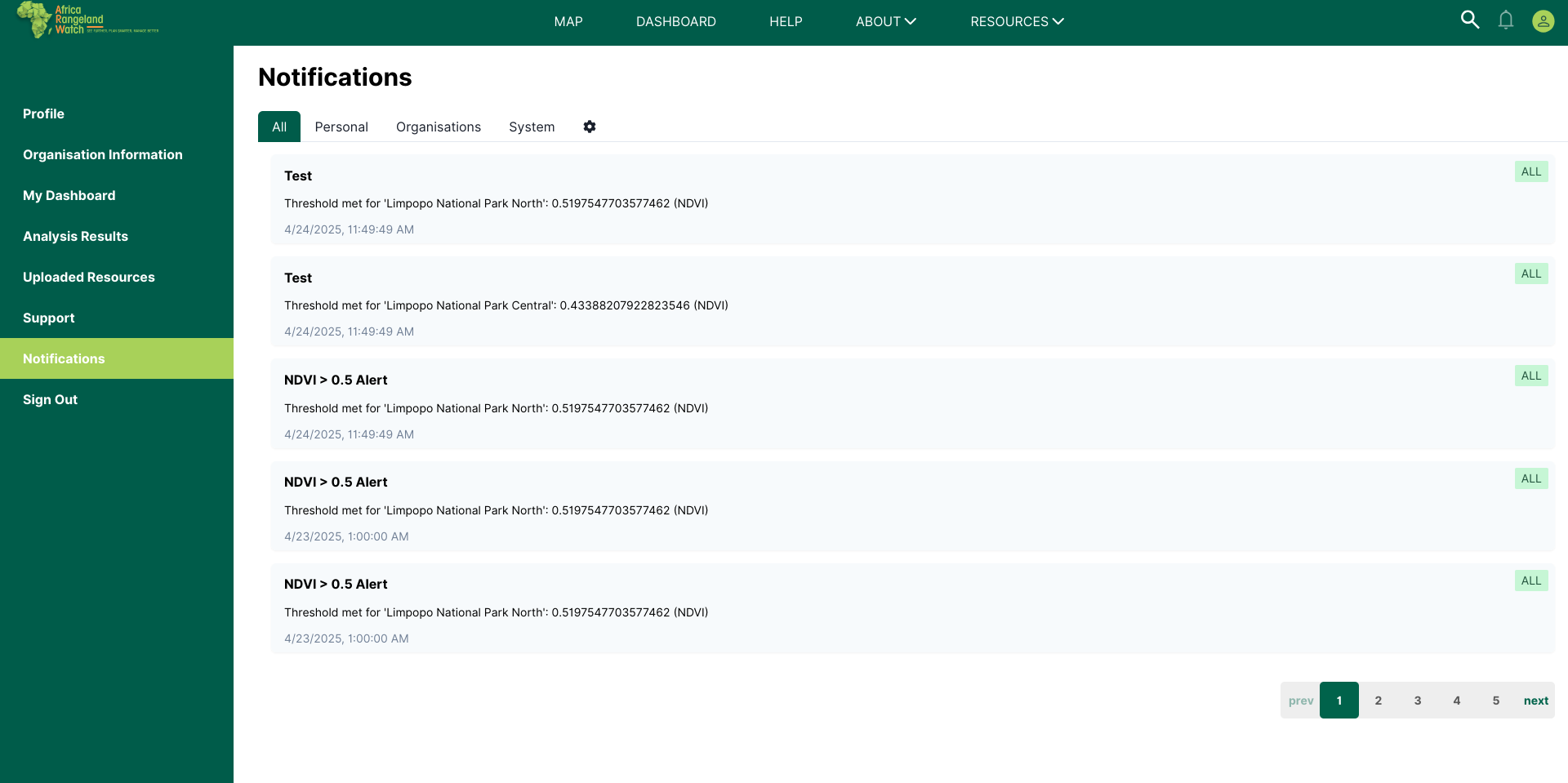The image size is (1568, 783).
Task: Open the search magnifier icon
Action: [x=1470, y=20]
